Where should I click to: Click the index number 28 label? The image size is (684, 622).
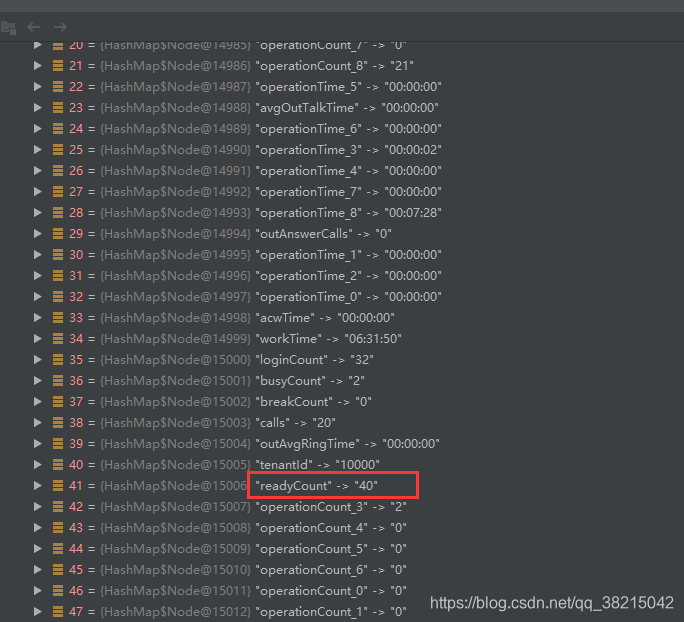[76, 212]
